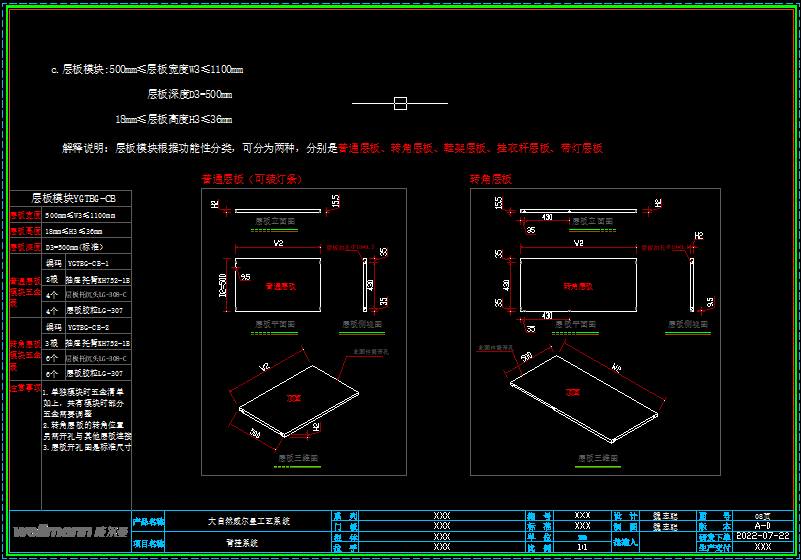Select the 层板深度D3=500mm text line
This screenshot has height=560, width=801.
pos(190,95)
